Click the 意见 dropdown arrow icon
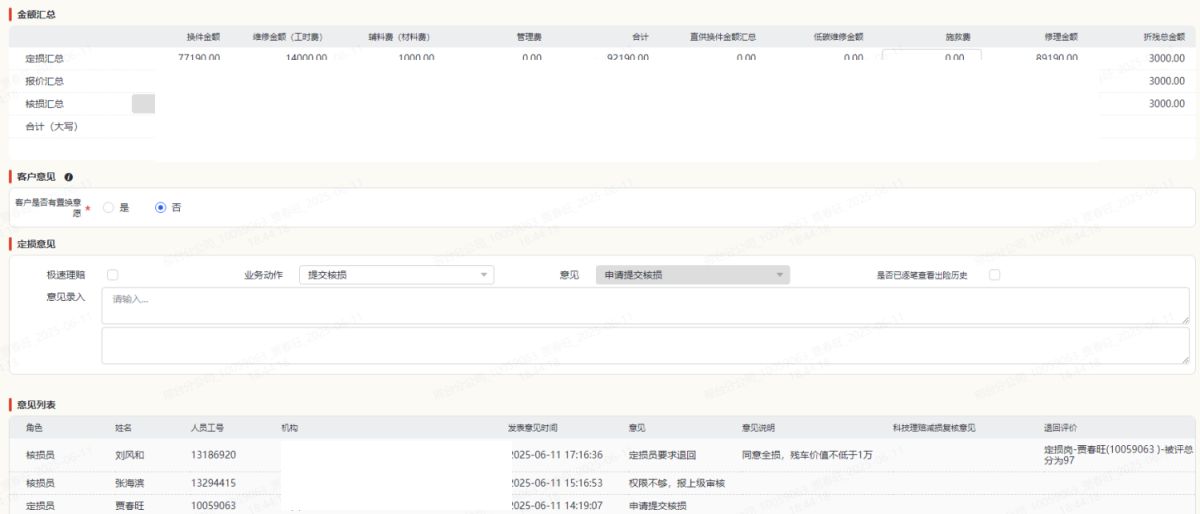 pyautogui.click(x=779, y=275)
